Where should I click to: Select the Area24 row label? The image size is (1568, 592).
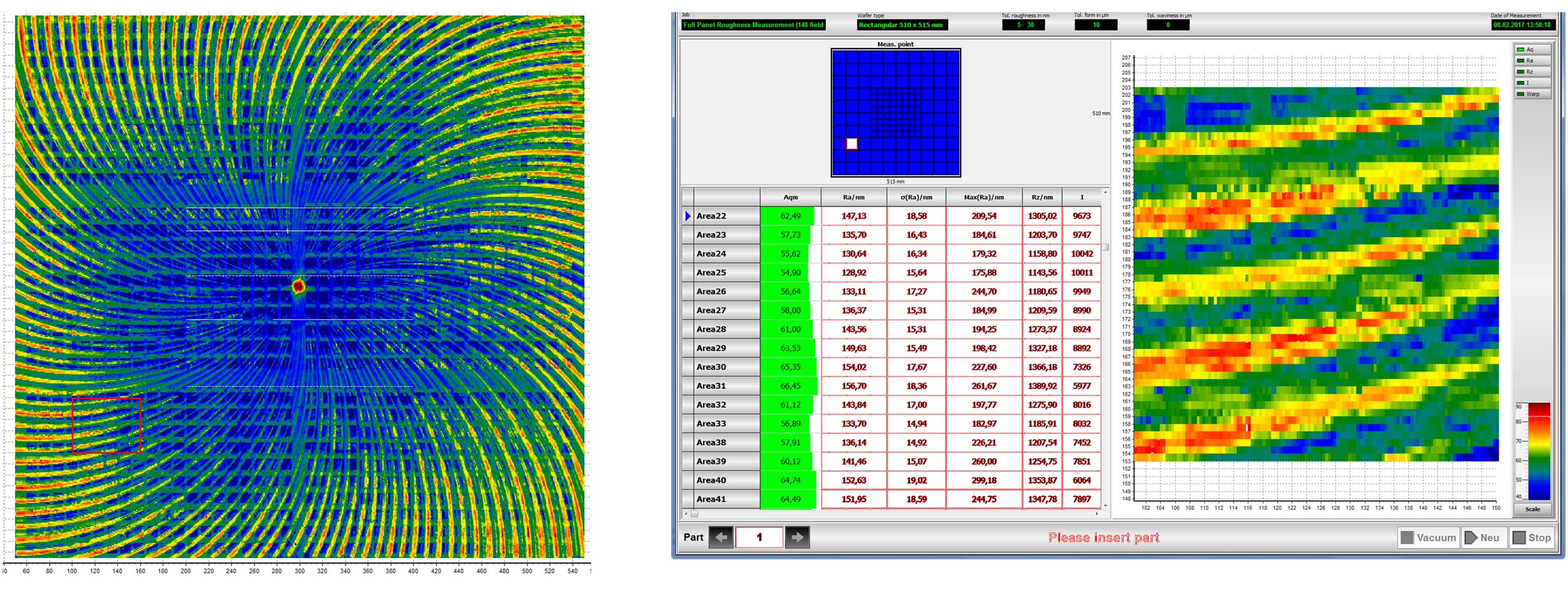tap(727, 254)
